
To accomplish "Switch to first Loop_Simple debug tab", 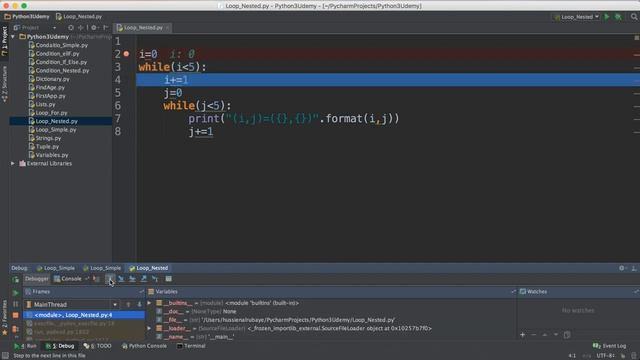I will (x=56, y=268).
